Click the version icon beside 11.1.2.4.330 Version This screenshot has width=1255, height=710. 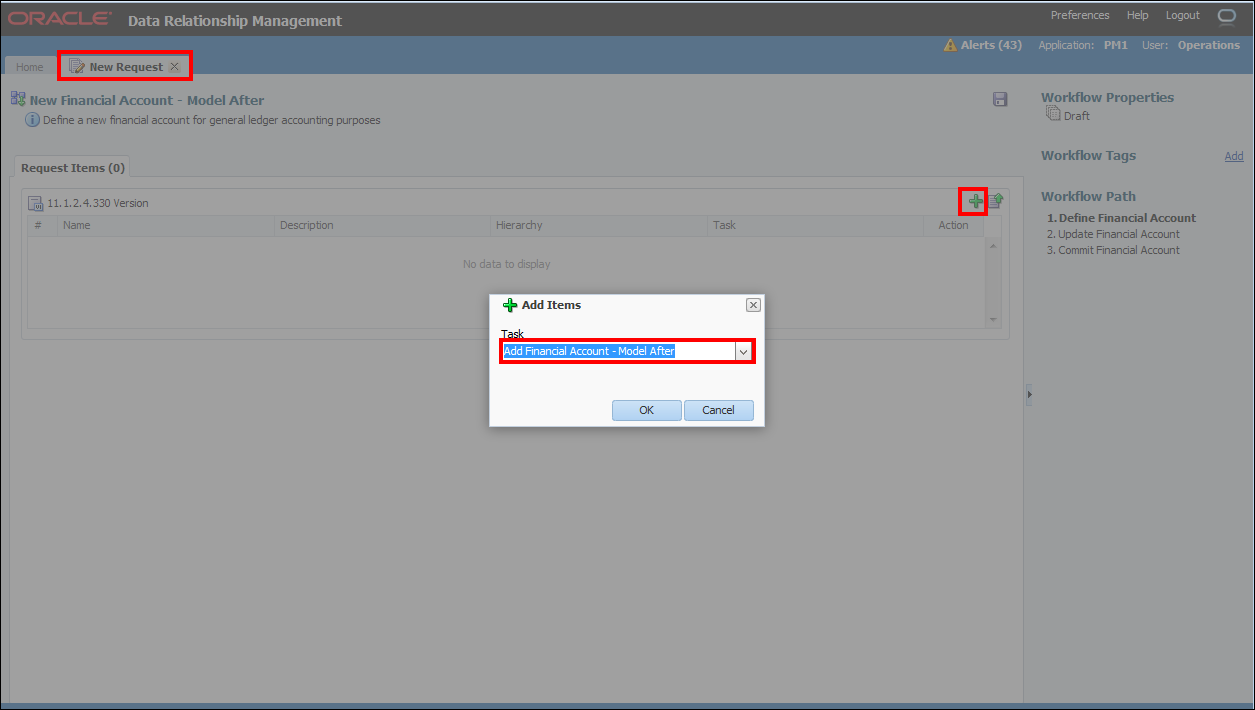35,203
